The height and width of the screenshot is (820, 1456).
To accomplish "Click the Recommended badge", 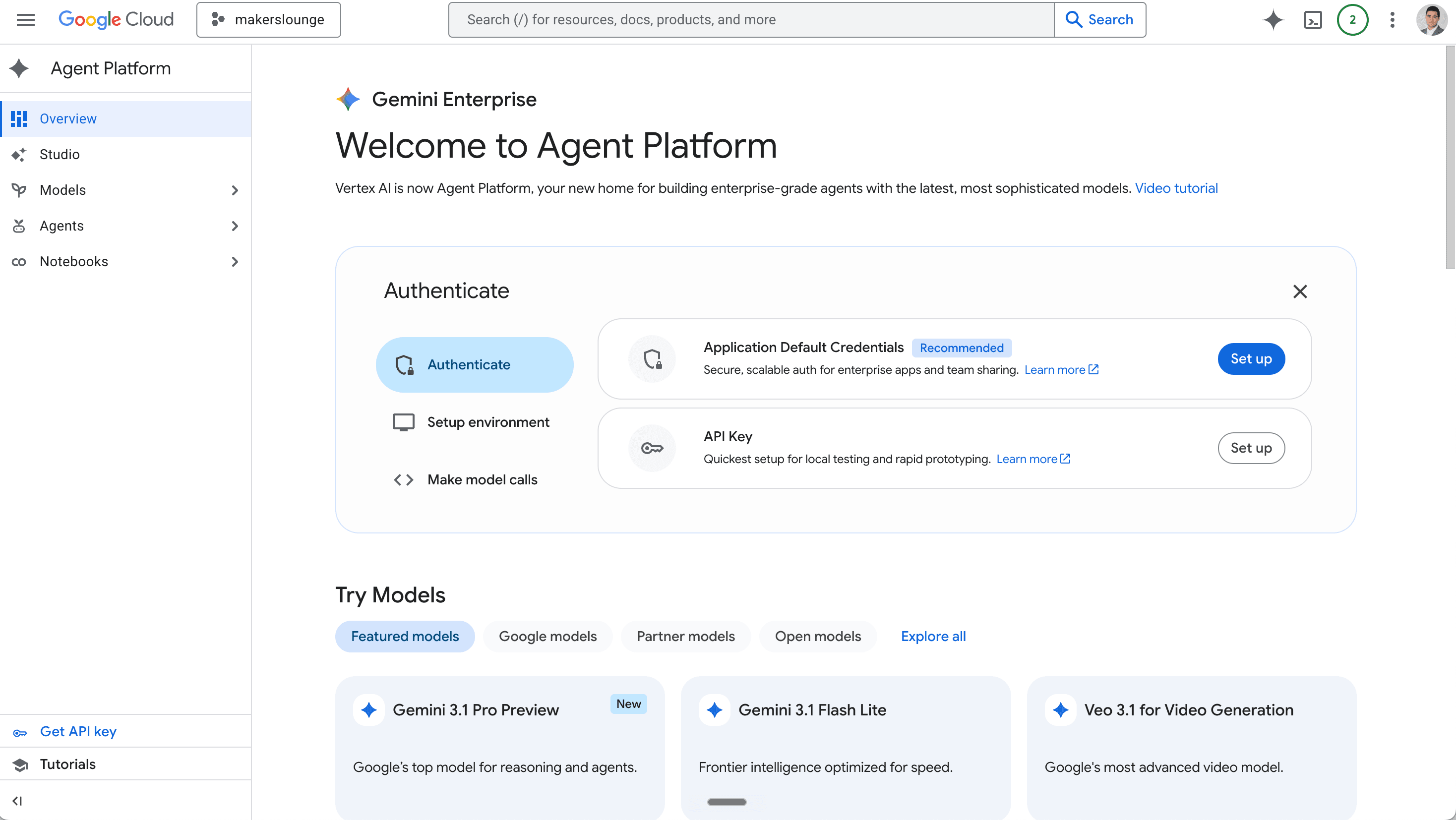I will click(962, 348).
